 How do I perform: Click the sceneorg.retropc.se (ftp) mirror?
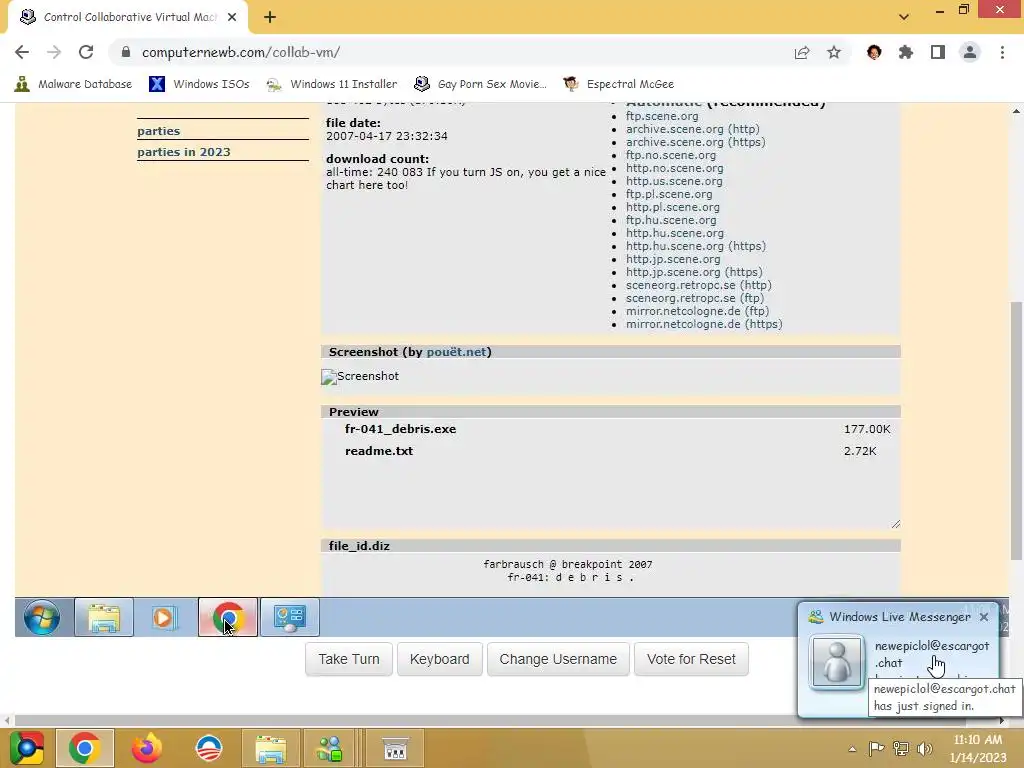[695, 298]
